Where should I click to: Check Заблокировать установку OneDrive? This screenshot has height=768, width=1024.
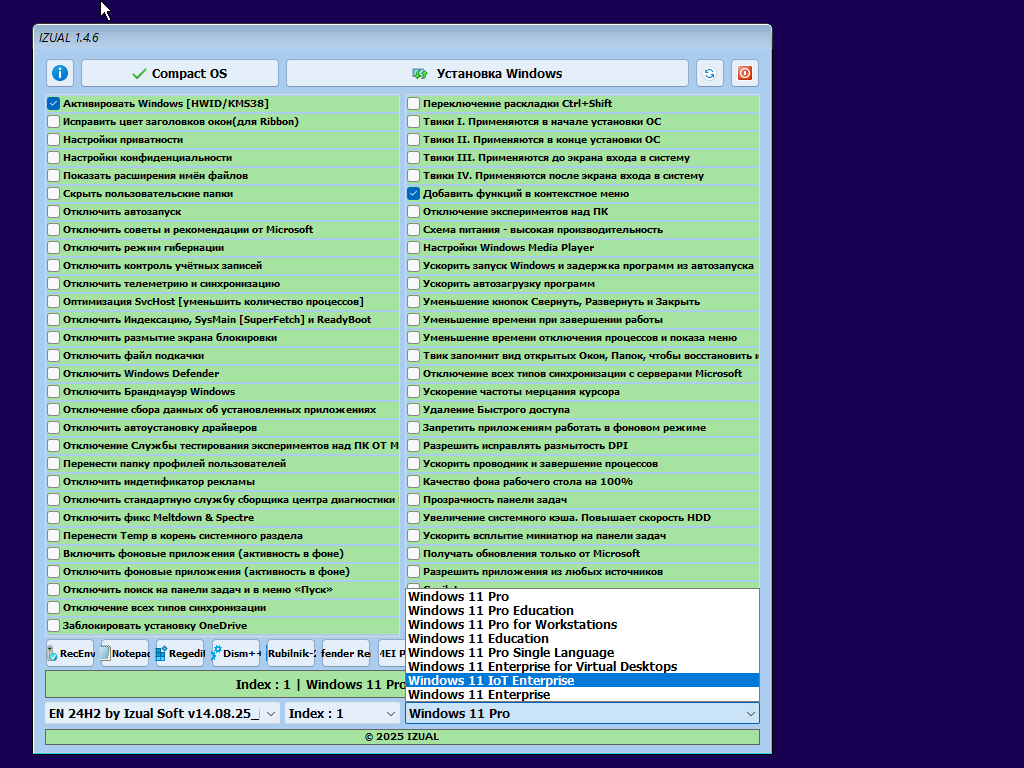tap(54, 626)
